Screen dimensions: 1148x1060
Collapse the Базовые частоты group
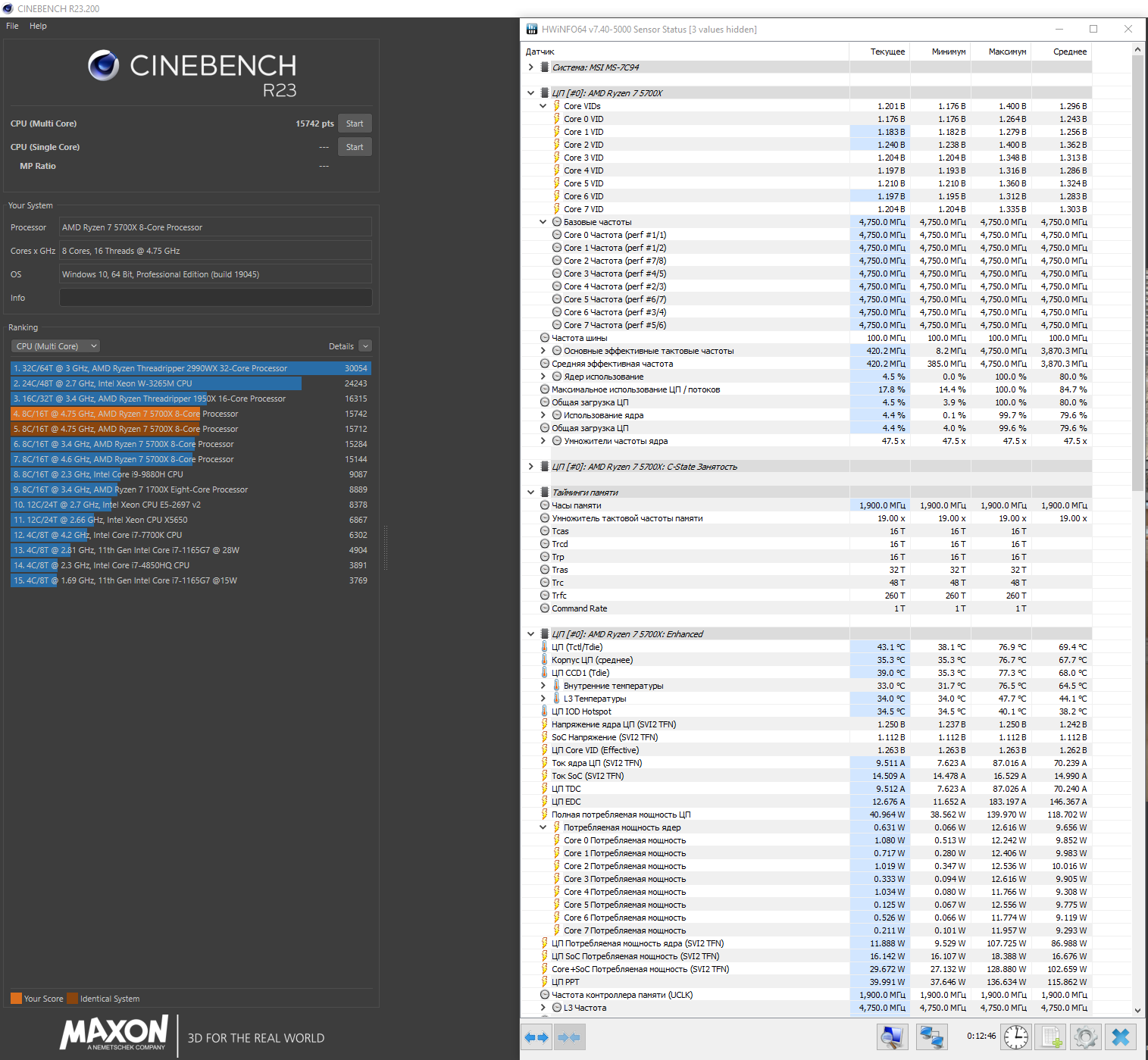[x=543, y=222]
